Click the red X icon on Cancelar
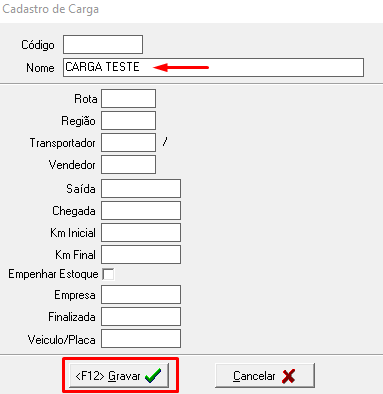Screen dimensions: 383x394 [288, 376]
